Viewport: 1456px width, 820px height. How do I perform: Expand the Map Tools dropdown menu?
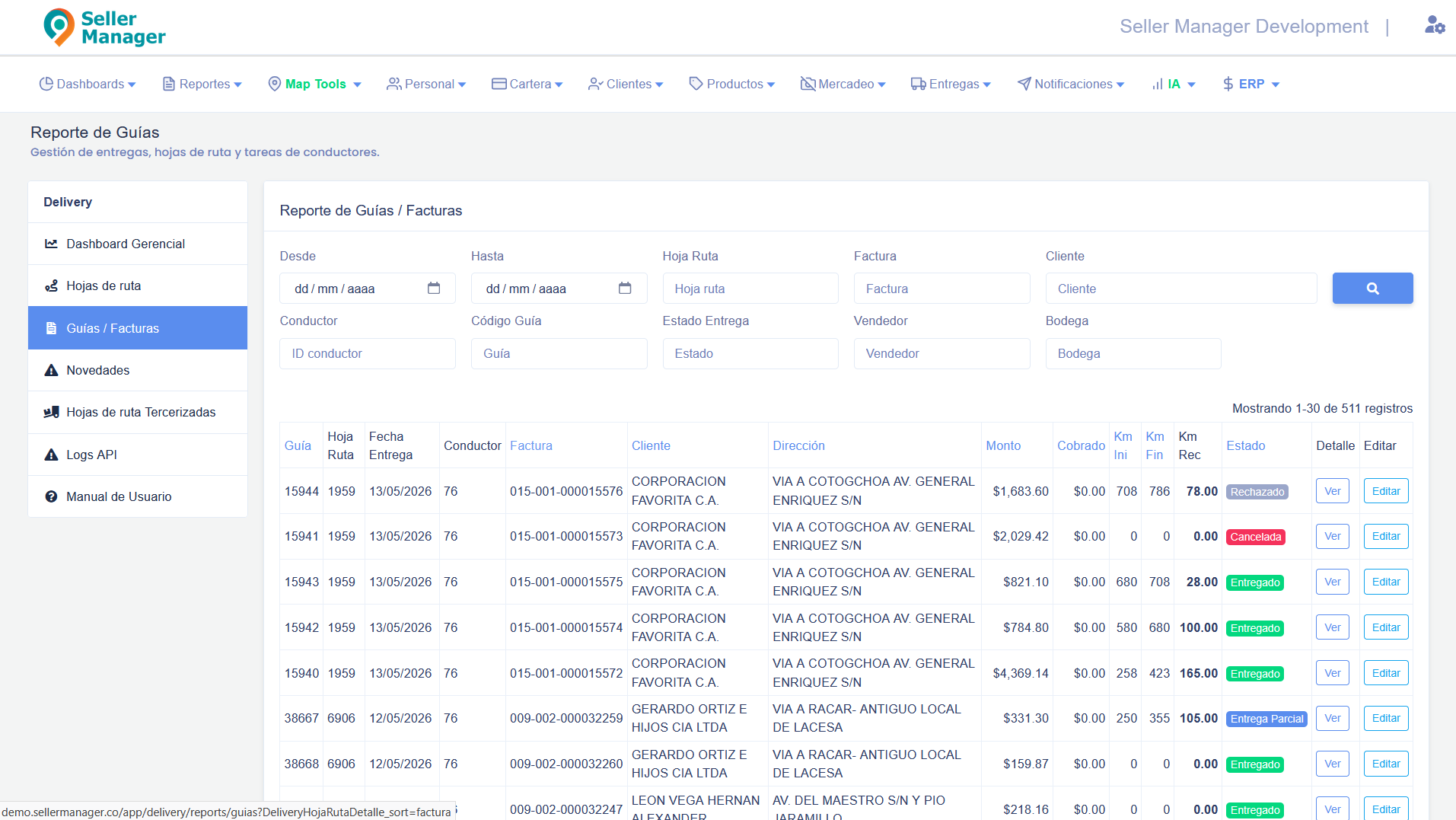(x=314, y=84)
